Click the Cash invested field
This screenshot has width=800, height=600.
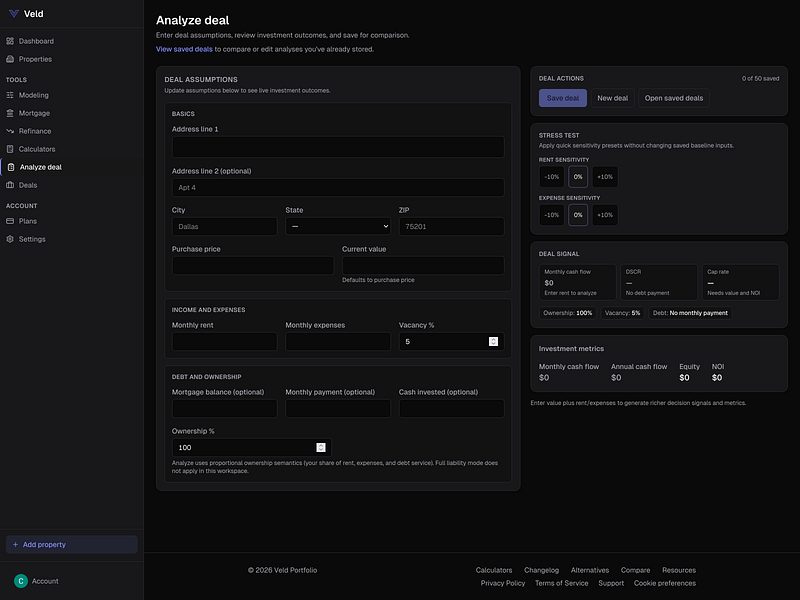point(452,409)
